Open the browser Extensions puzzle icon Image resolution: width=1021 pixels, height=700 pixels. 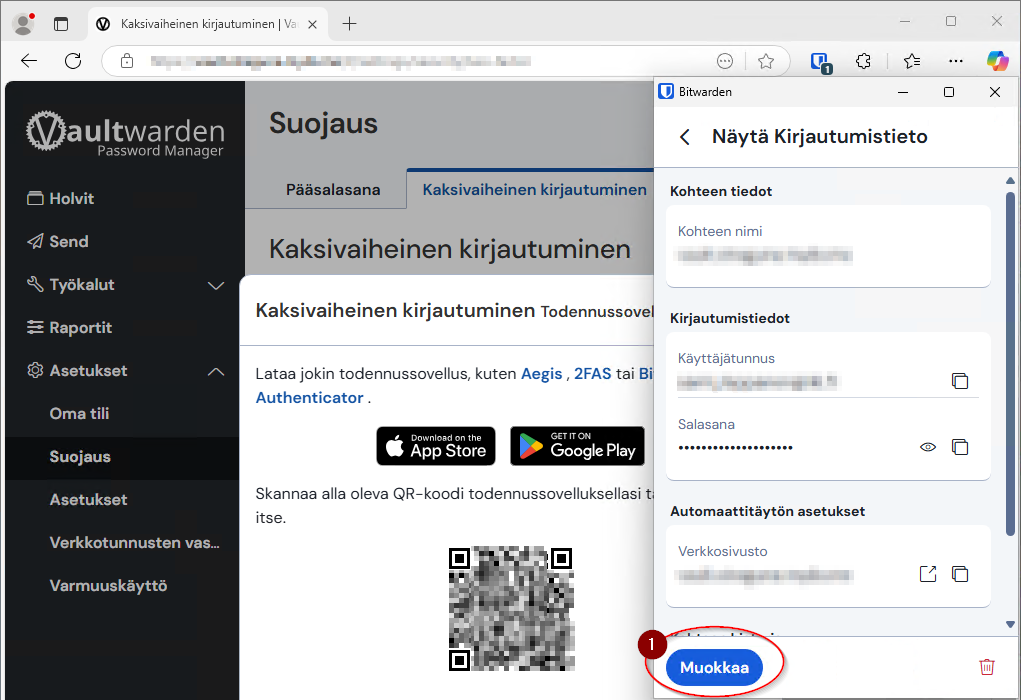click(x=863, y=61)
